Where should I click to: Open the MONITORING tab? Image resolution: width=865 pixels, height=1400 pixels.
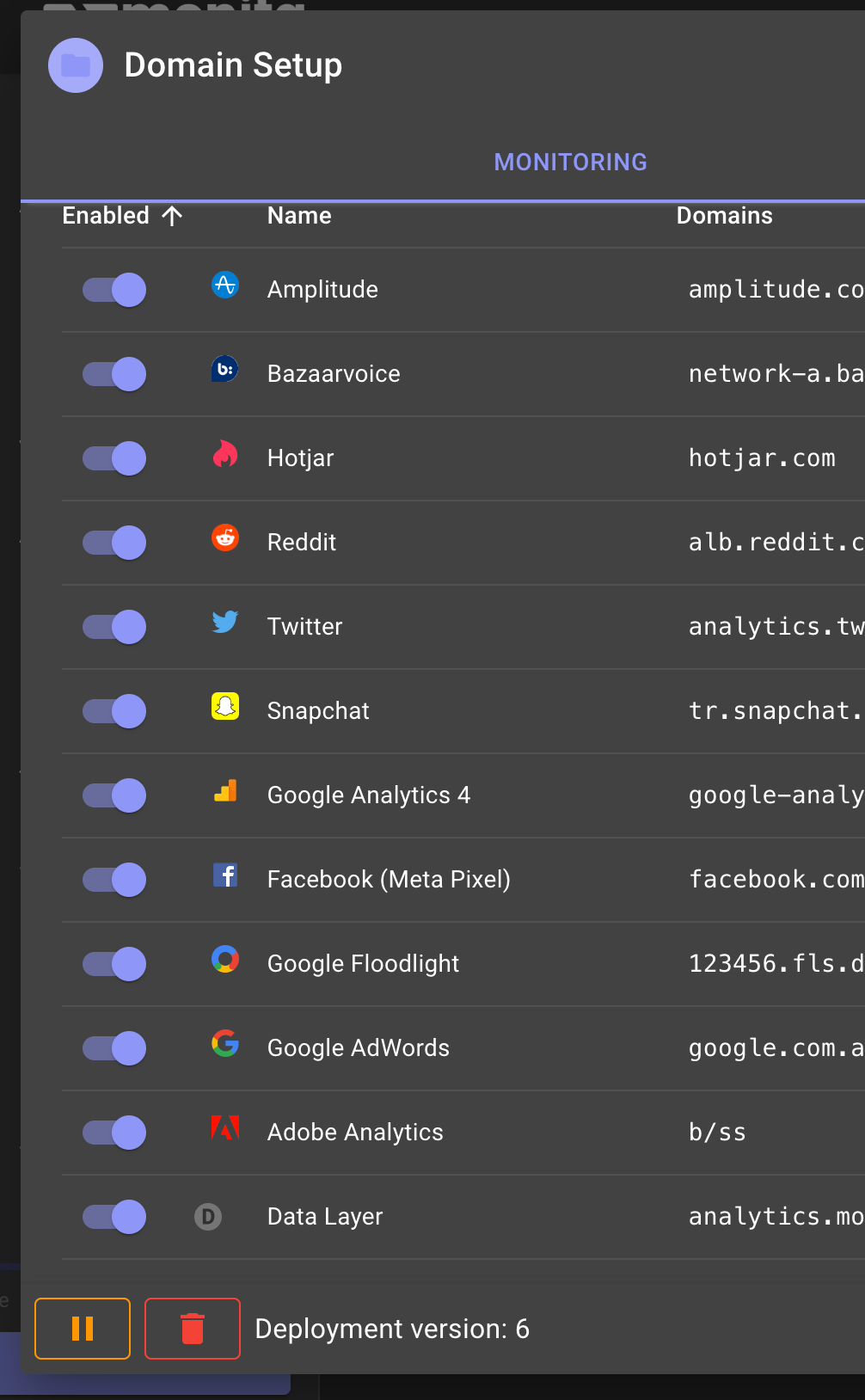click(x=571, y=162)
